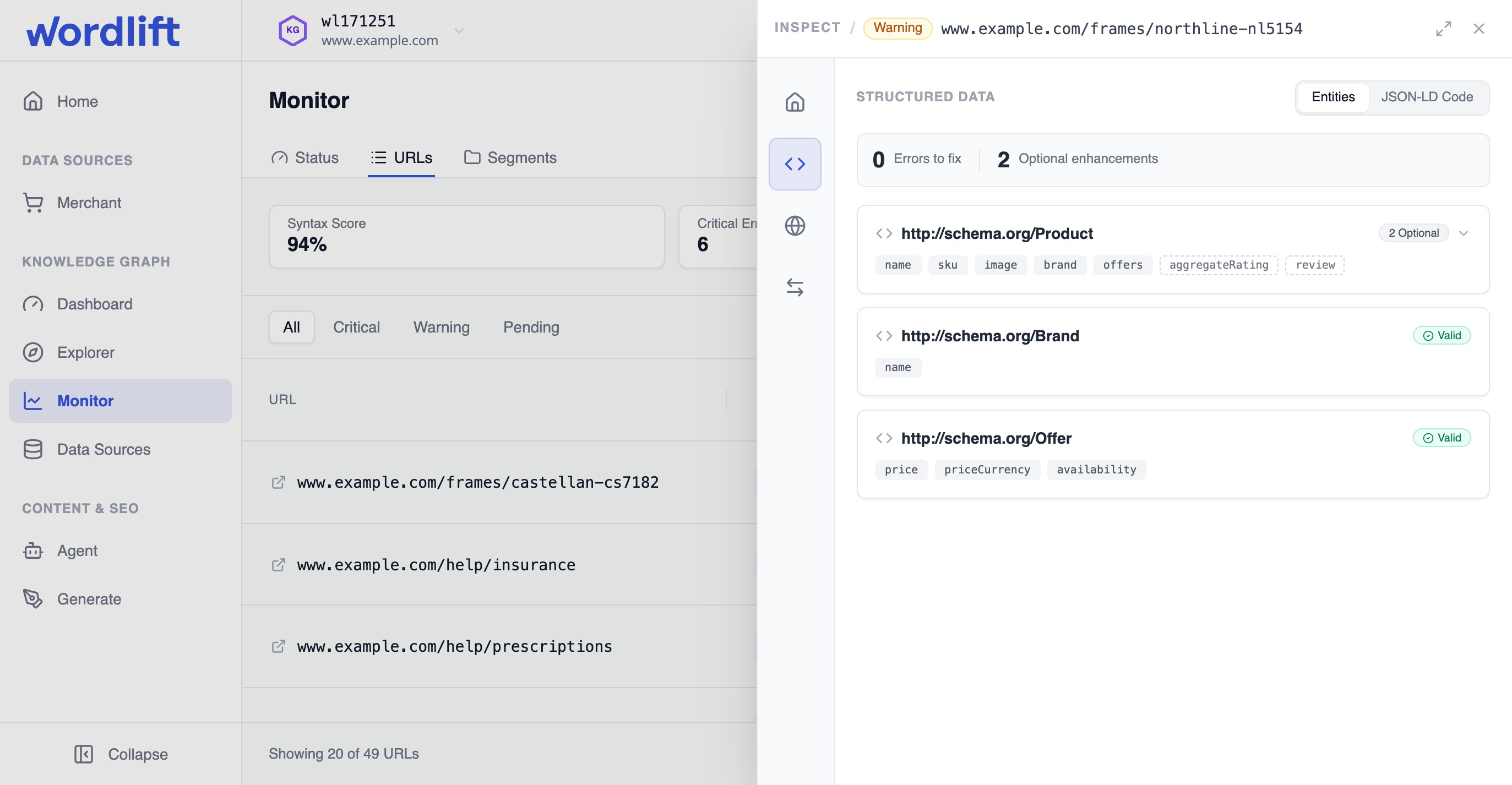
Task: Click the KG hexagon account icon
Action: pos(292,30)
